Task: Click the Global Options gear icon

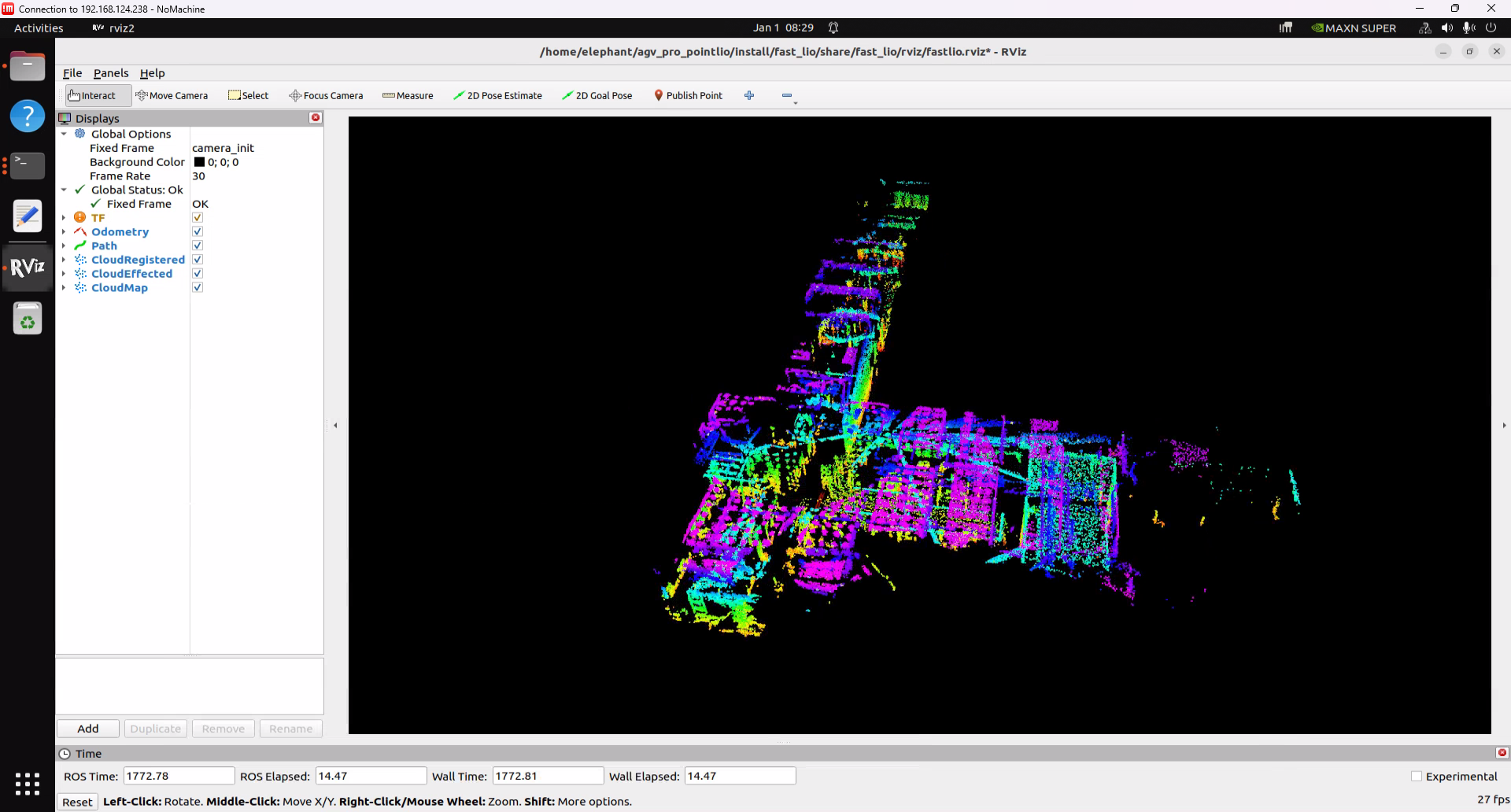Action: point(79,134)
